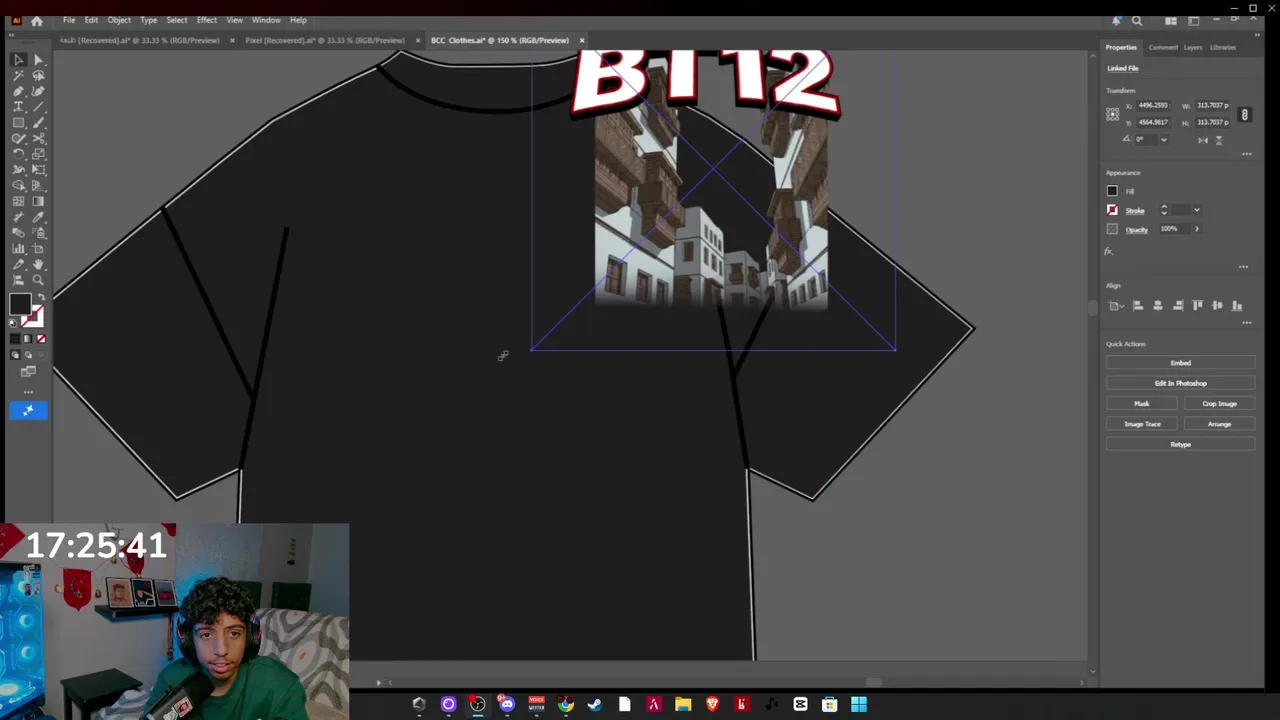1280x720 pixels.
Task: Click the Appearance Stroke swatch
Action: click(x=1112, y=210)
